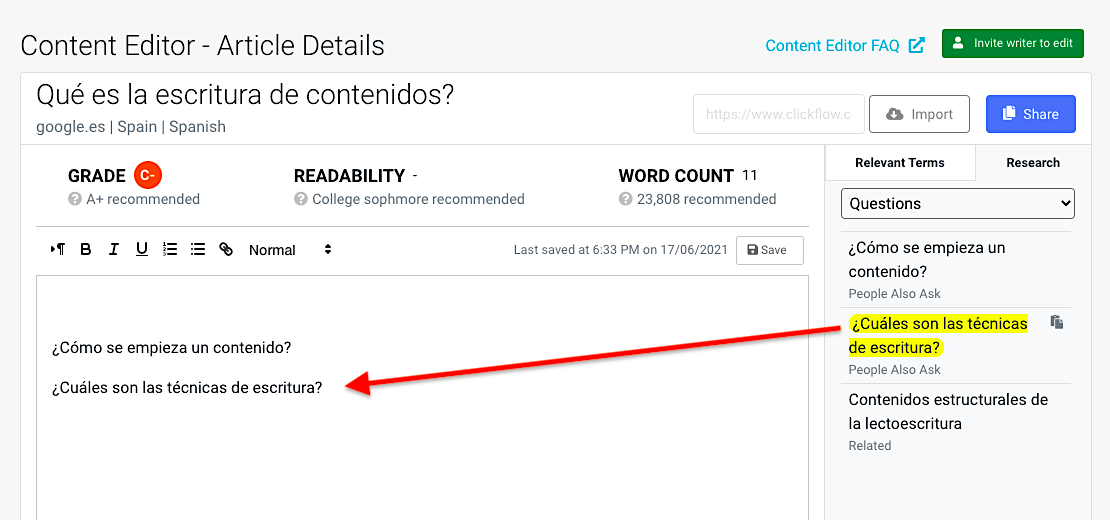
Task: Apply underline formatting
Action: [x=142, y=250]
